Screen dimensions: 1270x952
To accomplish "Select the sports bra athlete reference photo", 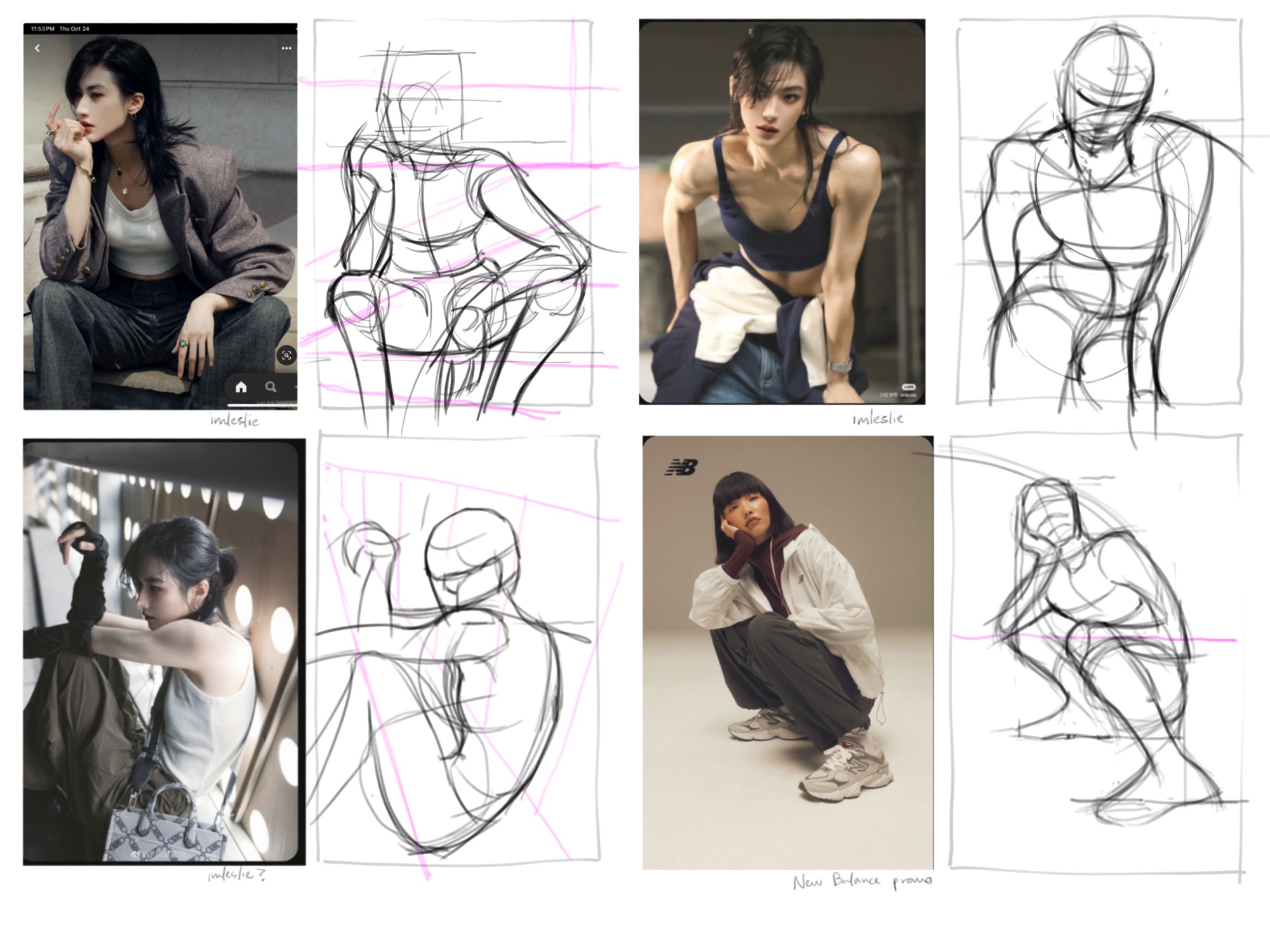I will coord(781,211).
